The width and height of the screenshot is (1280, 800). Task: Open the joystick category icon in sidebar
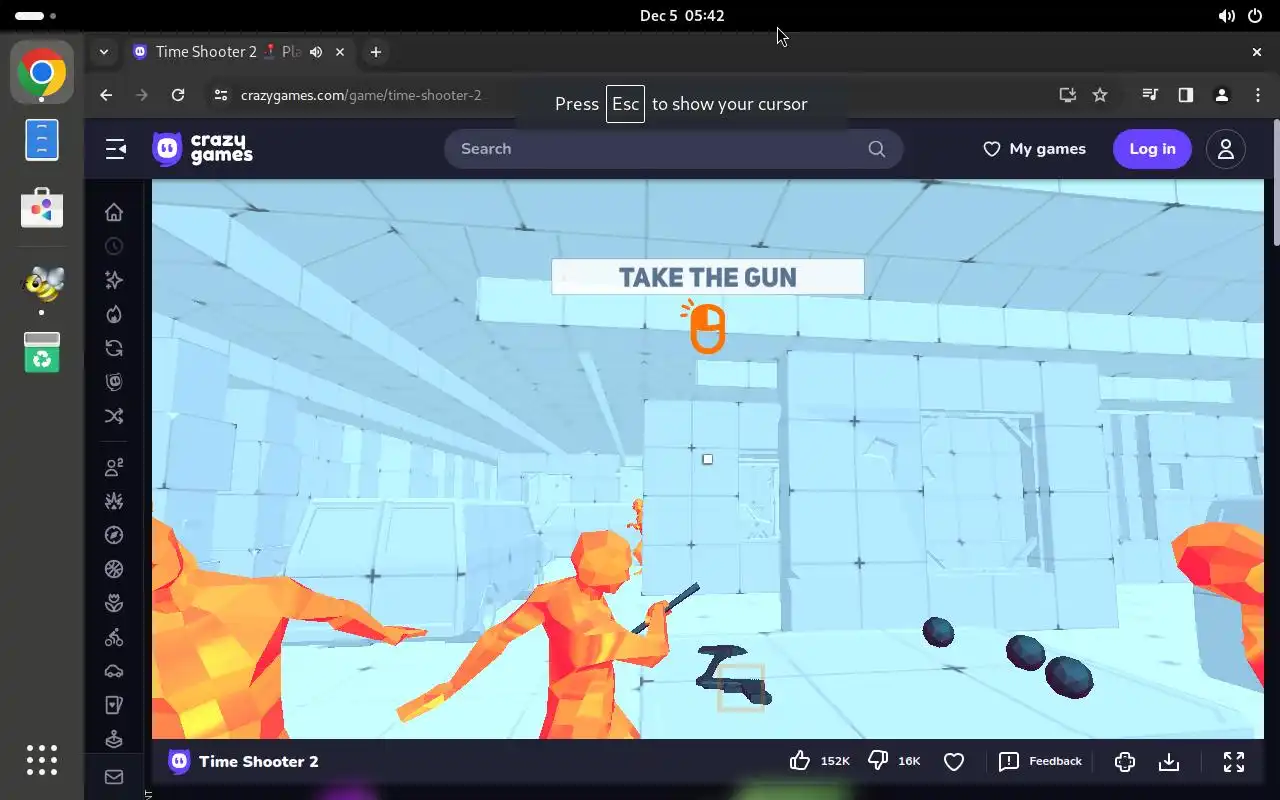point(114,739)
